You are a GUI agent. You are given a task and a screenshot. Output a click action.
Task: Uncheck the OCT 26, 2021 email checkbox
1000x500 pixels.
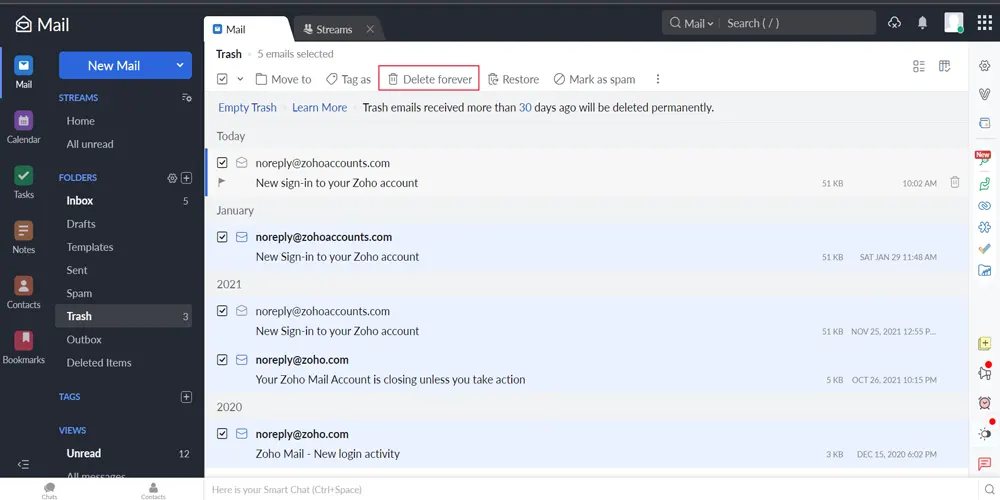222,360
